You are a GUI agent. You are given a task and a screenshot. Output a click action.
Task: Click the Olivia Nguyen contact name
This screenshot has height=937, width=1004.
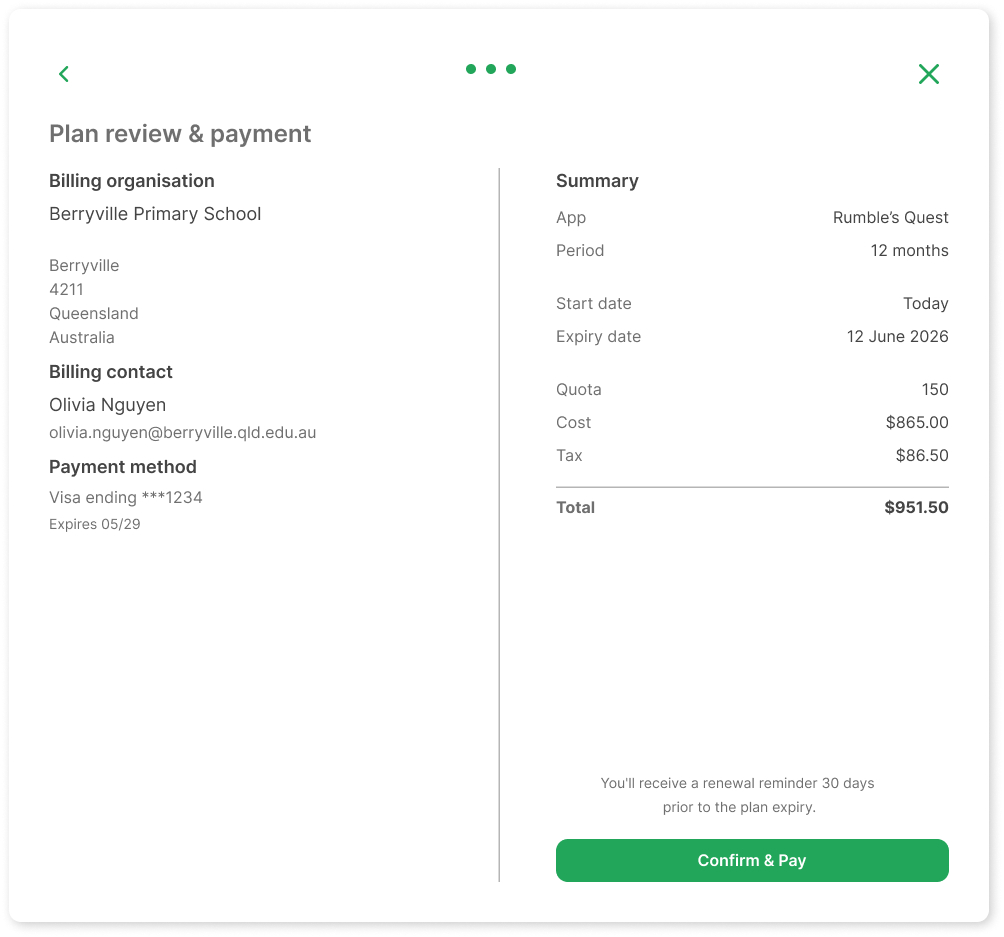pos(107,405)
